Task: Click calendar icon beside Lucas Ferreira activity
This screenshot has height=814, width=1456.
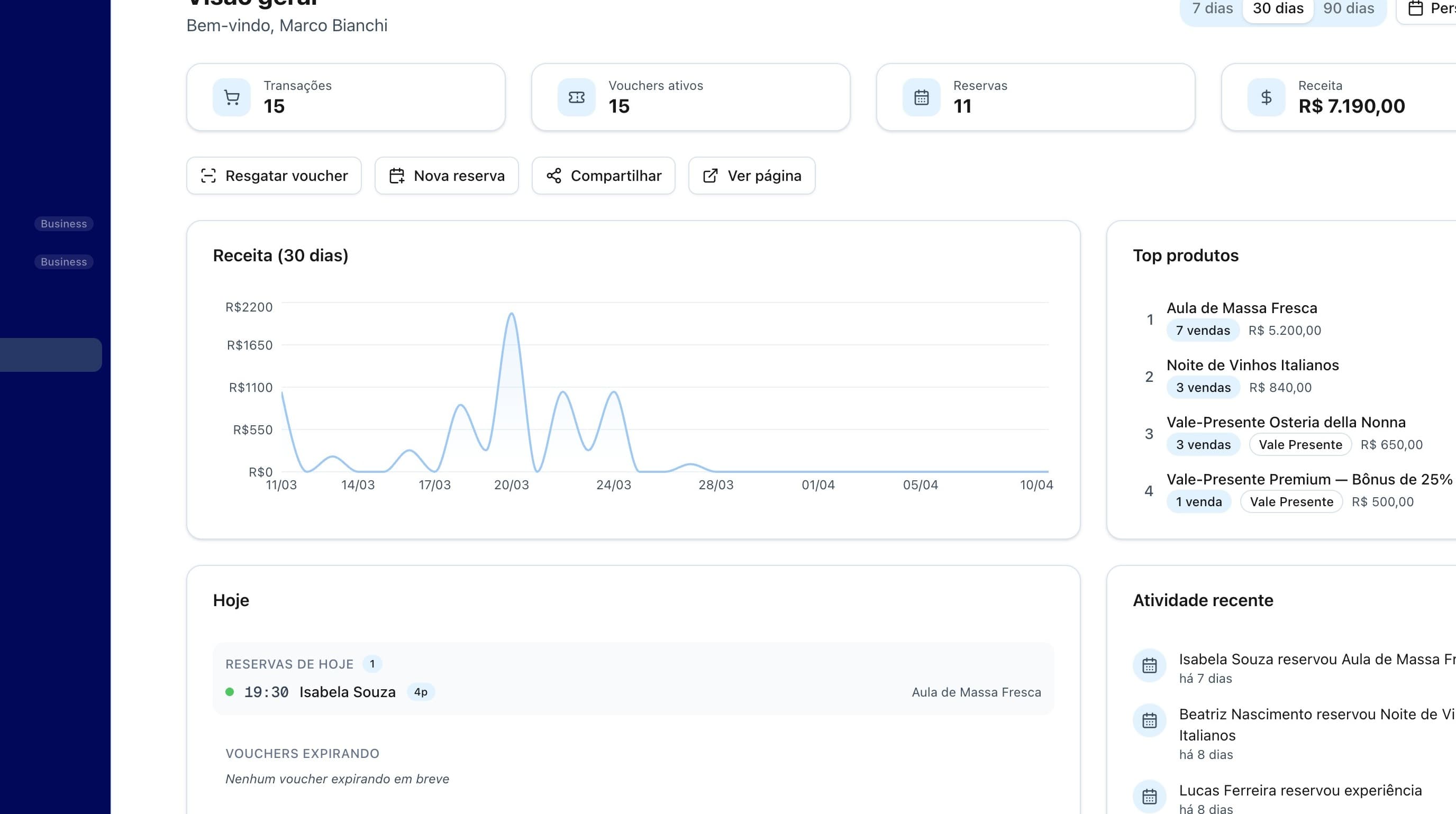Action: tap(1150, 797)
